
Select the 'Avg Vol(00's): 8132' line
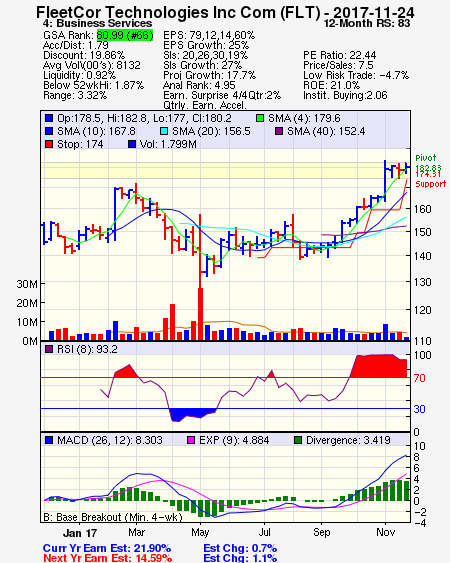(92, 65)
